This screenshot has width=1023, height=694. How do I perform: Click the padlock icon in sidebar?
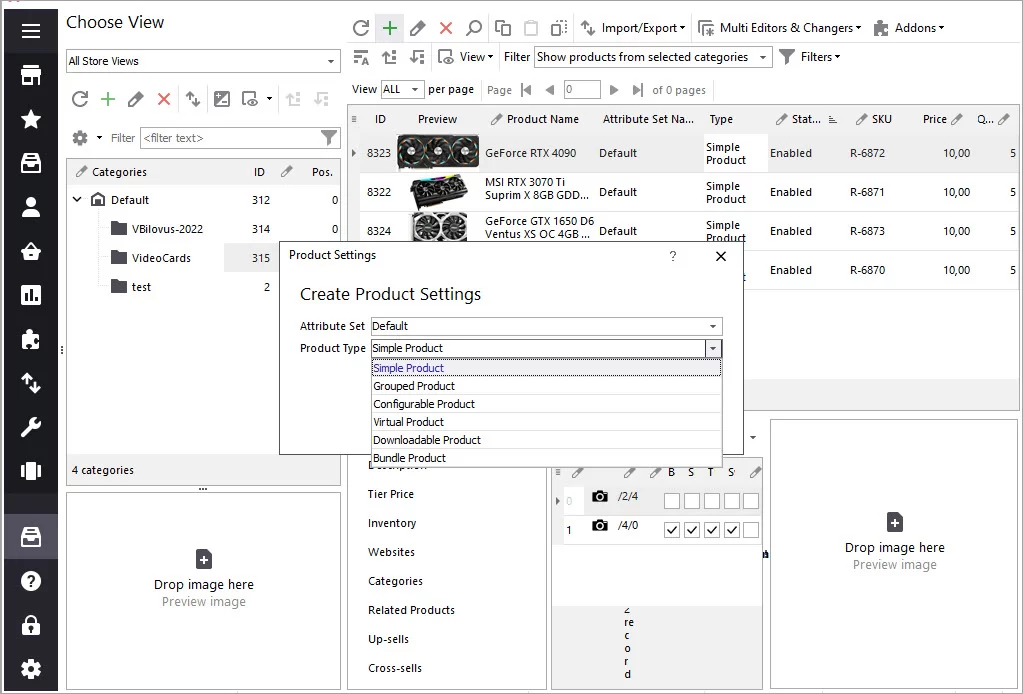click(x=31, y=625)
